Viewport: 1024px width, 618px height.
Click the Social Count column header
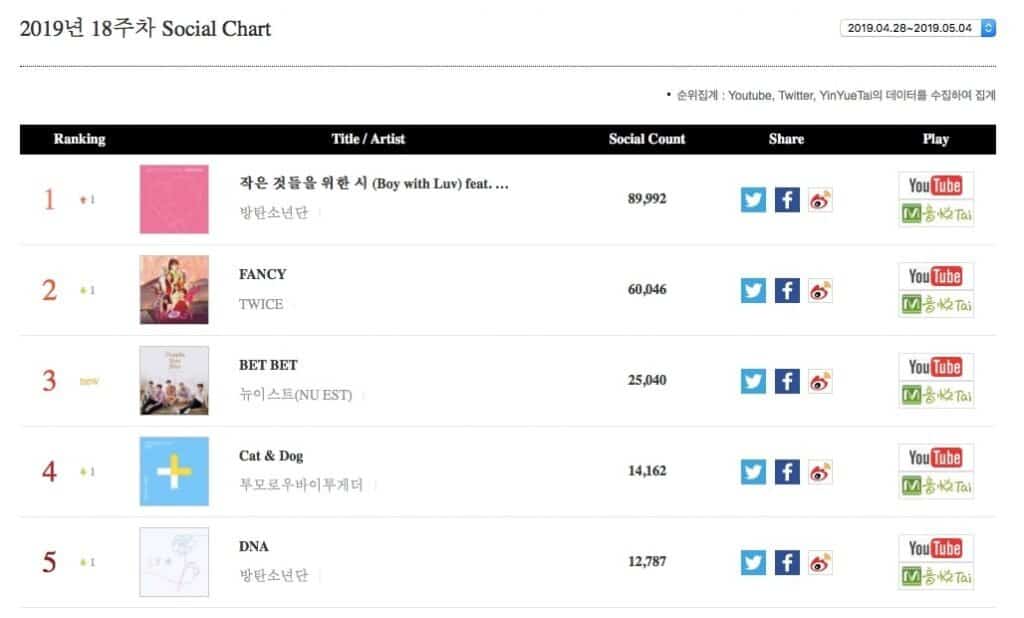(646, 139)
